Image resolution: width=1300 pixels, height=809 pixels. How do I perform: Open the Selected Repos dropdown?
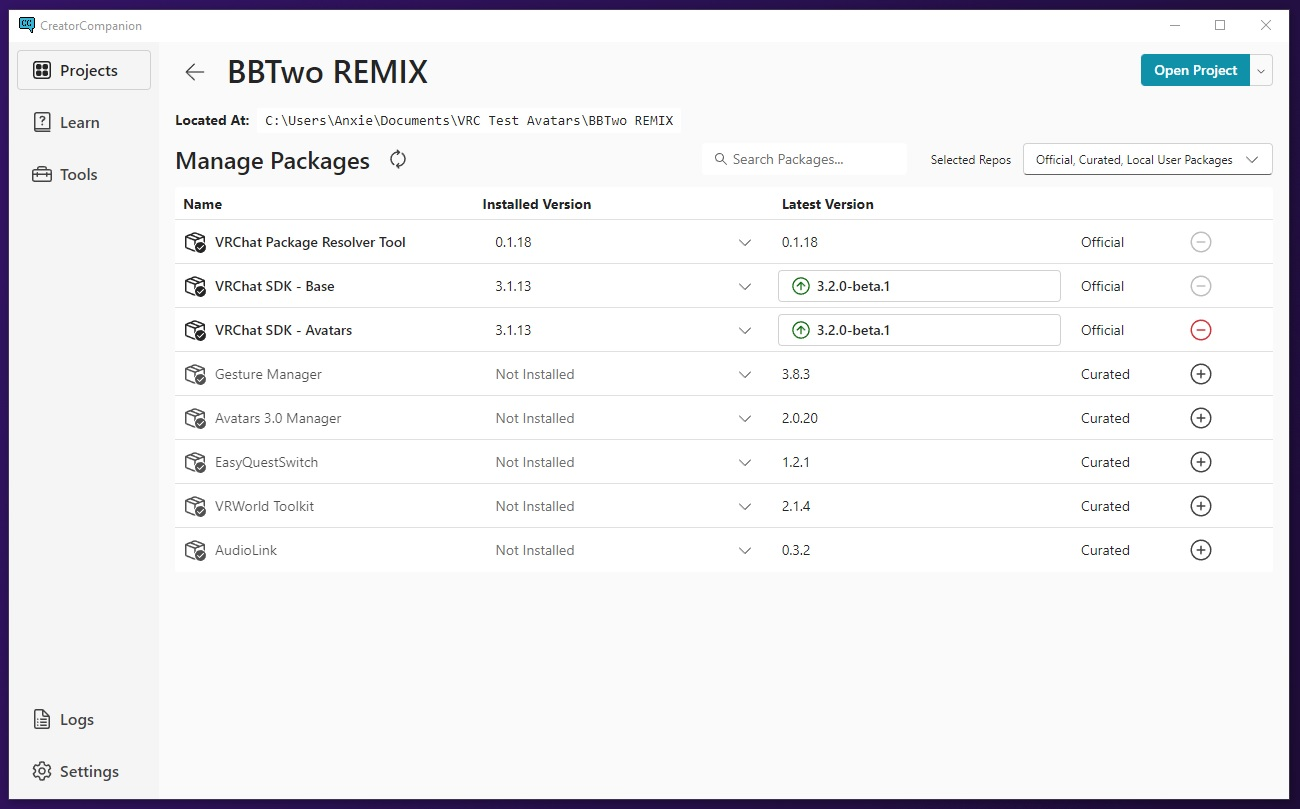[1147, 159]
